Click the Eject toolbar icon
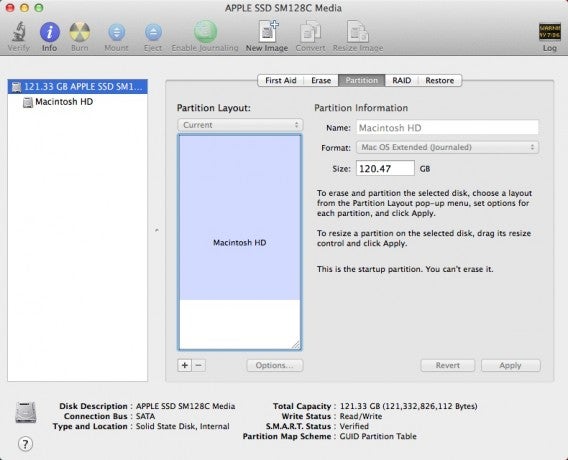Screen dimensions: 568x460 [x=153, y=32]
